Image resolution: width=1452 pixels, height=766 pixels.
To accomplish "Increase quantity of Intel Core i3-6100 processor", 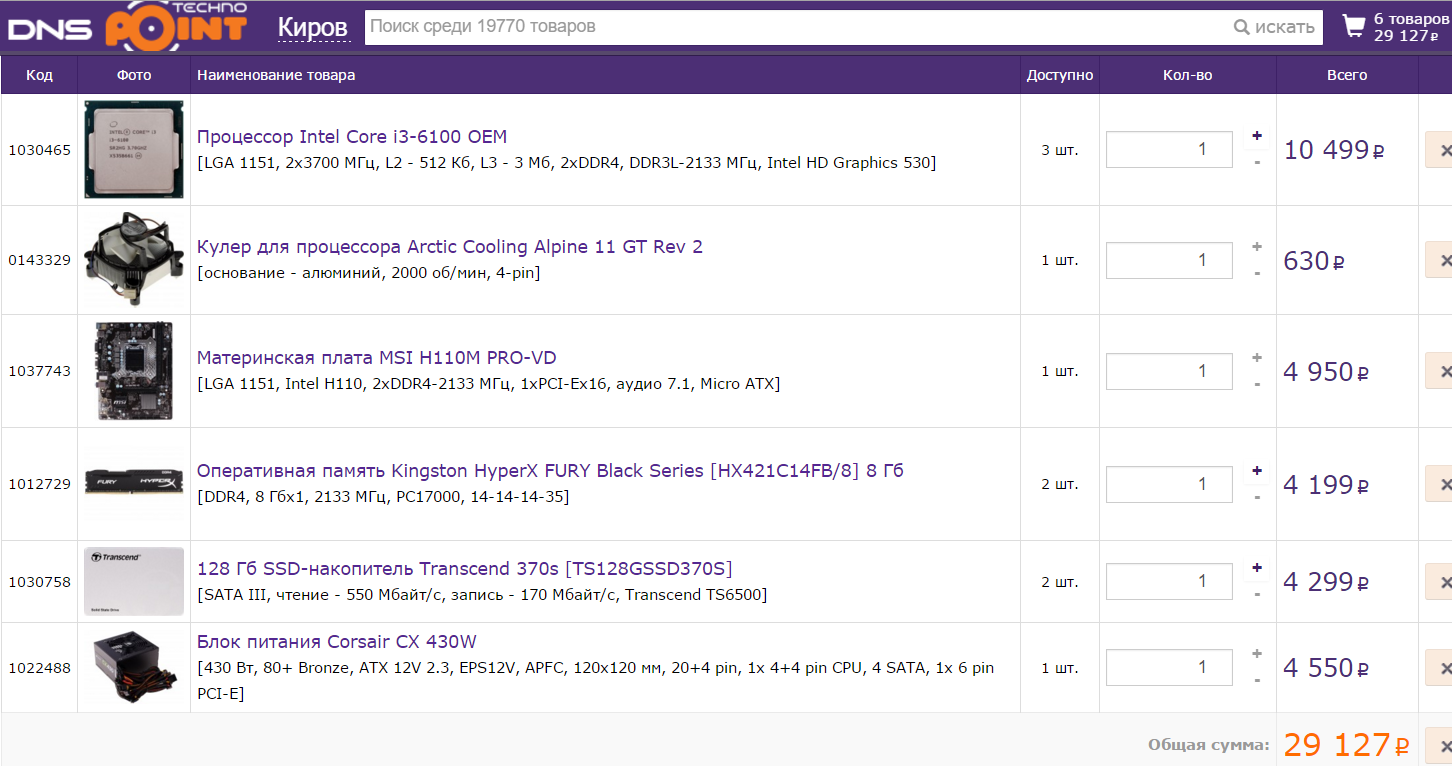I will point(1257,136).
